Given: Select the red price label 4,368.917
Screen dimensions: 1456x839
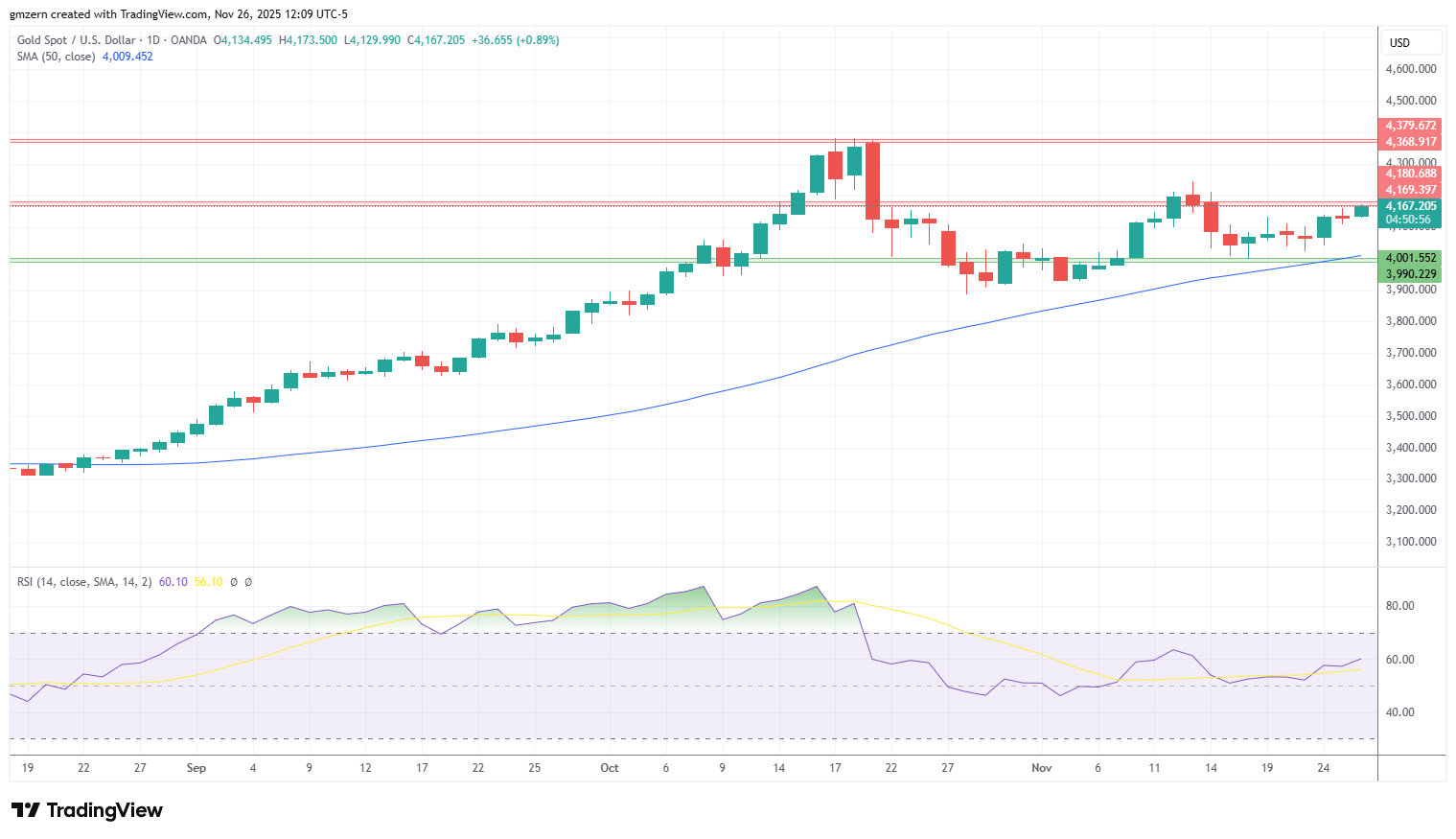Looking at the screenshot, I should [1410, 142].
